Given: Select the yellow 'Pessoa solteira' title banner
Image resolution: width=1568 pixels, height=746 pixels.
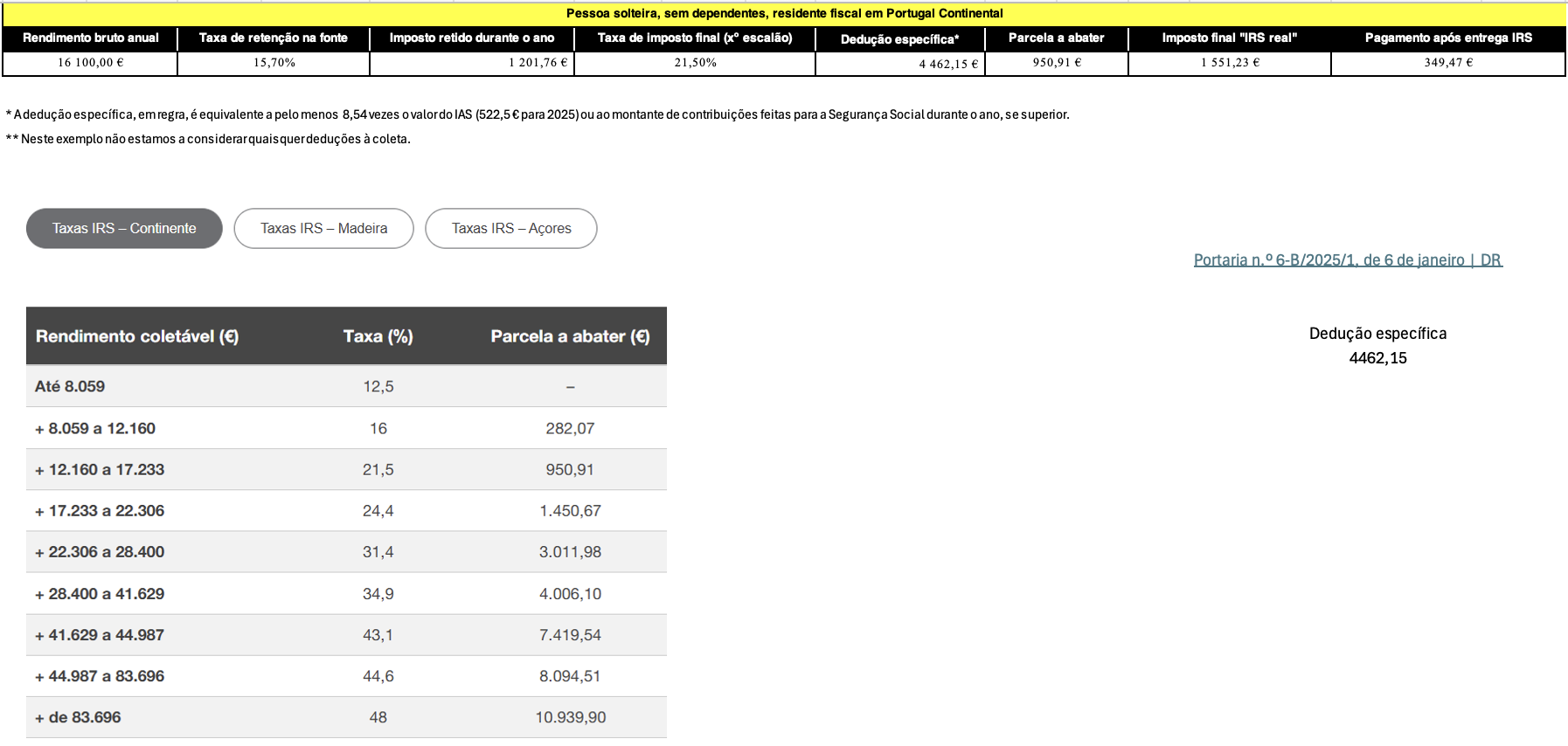Looking at the screenshot, I should point(784,13).
